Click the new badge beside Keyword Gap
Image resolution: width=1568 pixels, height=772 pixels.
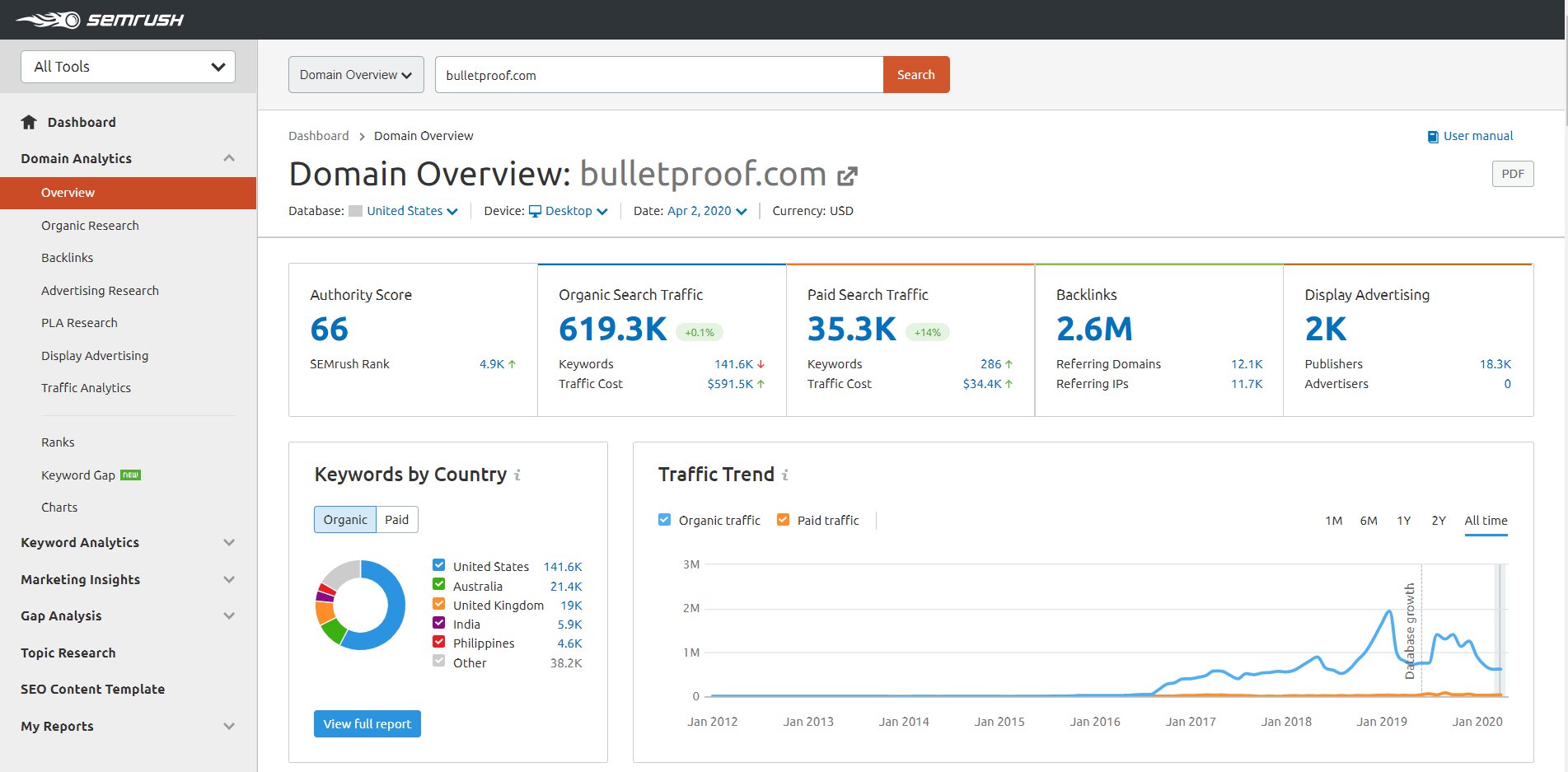click(131, 475)
